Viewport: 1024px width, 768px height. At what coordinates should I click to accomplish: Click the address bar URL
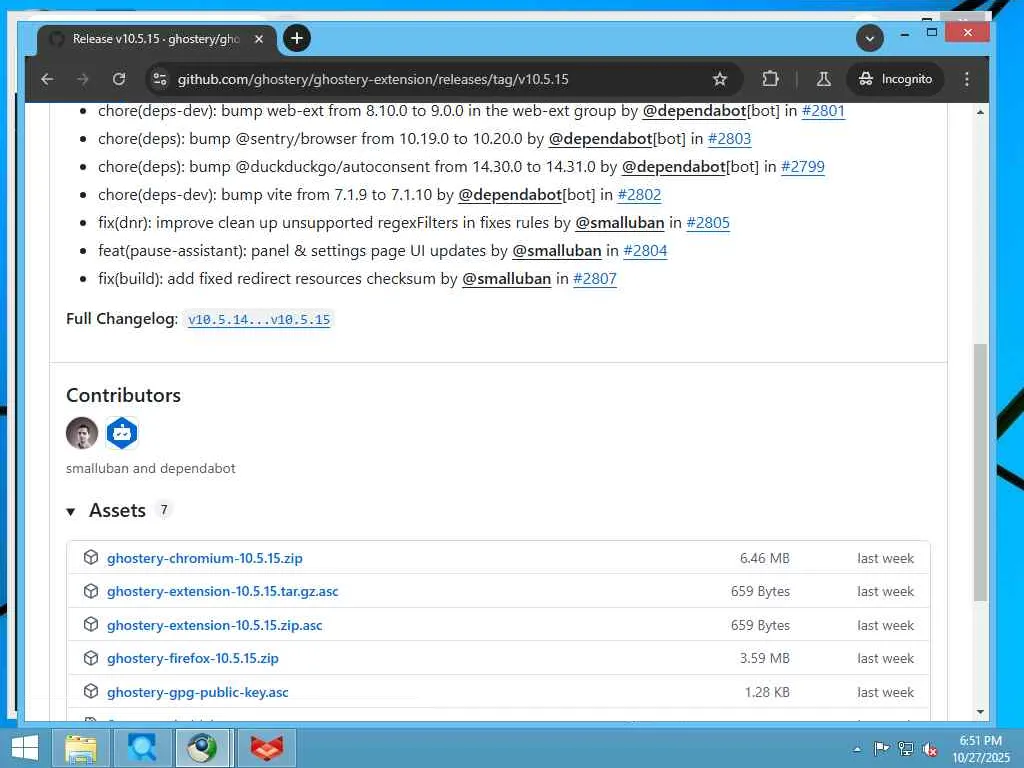pyautogui.click(x=373, y=79)
